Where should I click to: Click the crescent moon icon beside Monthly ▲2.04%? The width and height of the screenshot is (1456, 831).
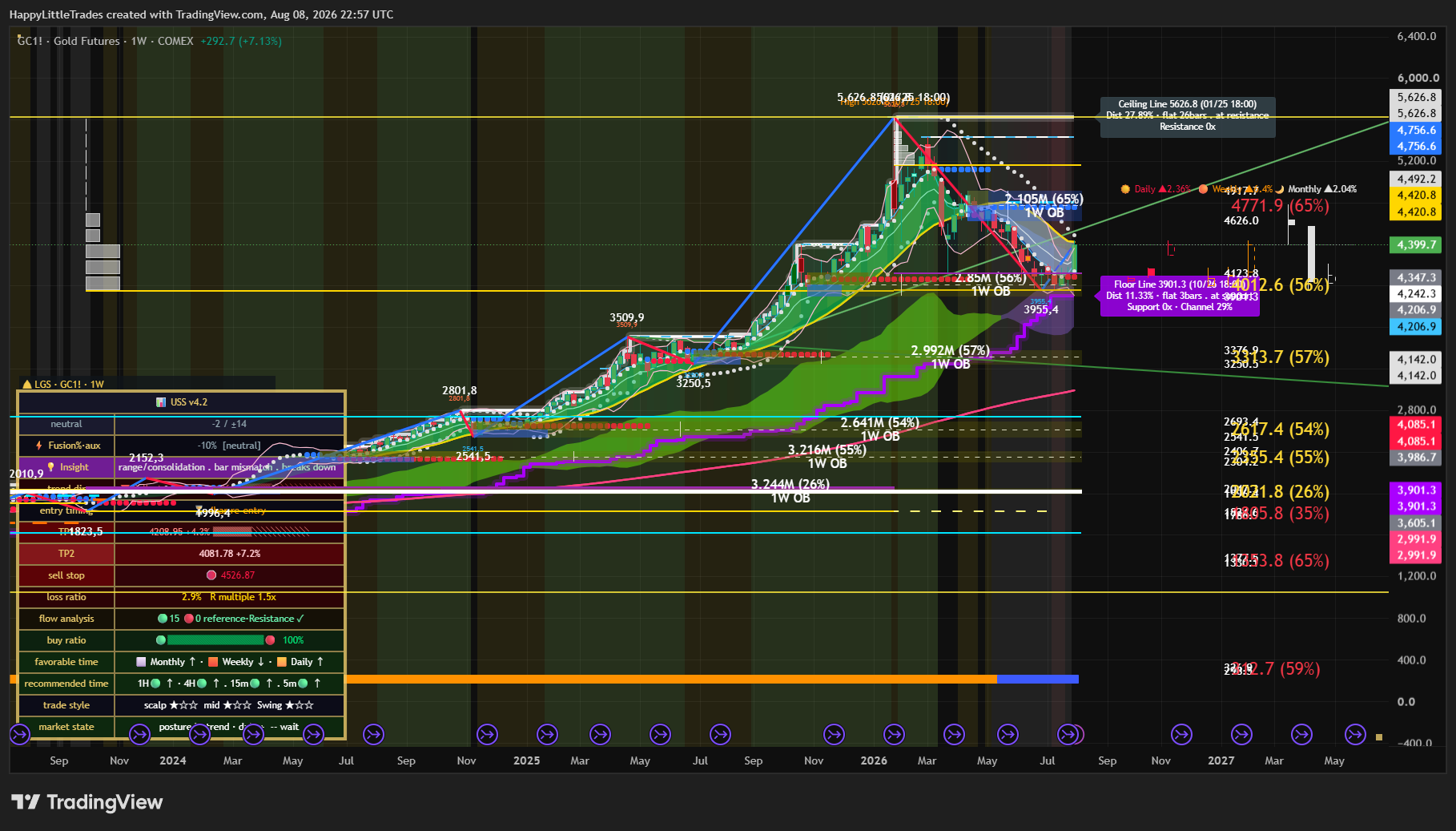1280,189
